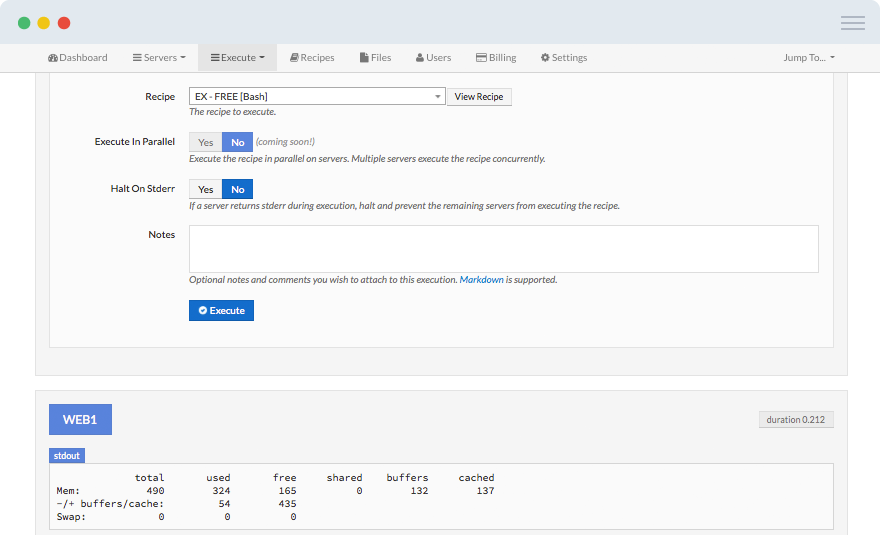Go to the Recipes page
The image size is (880, 535).
point(312,57)
